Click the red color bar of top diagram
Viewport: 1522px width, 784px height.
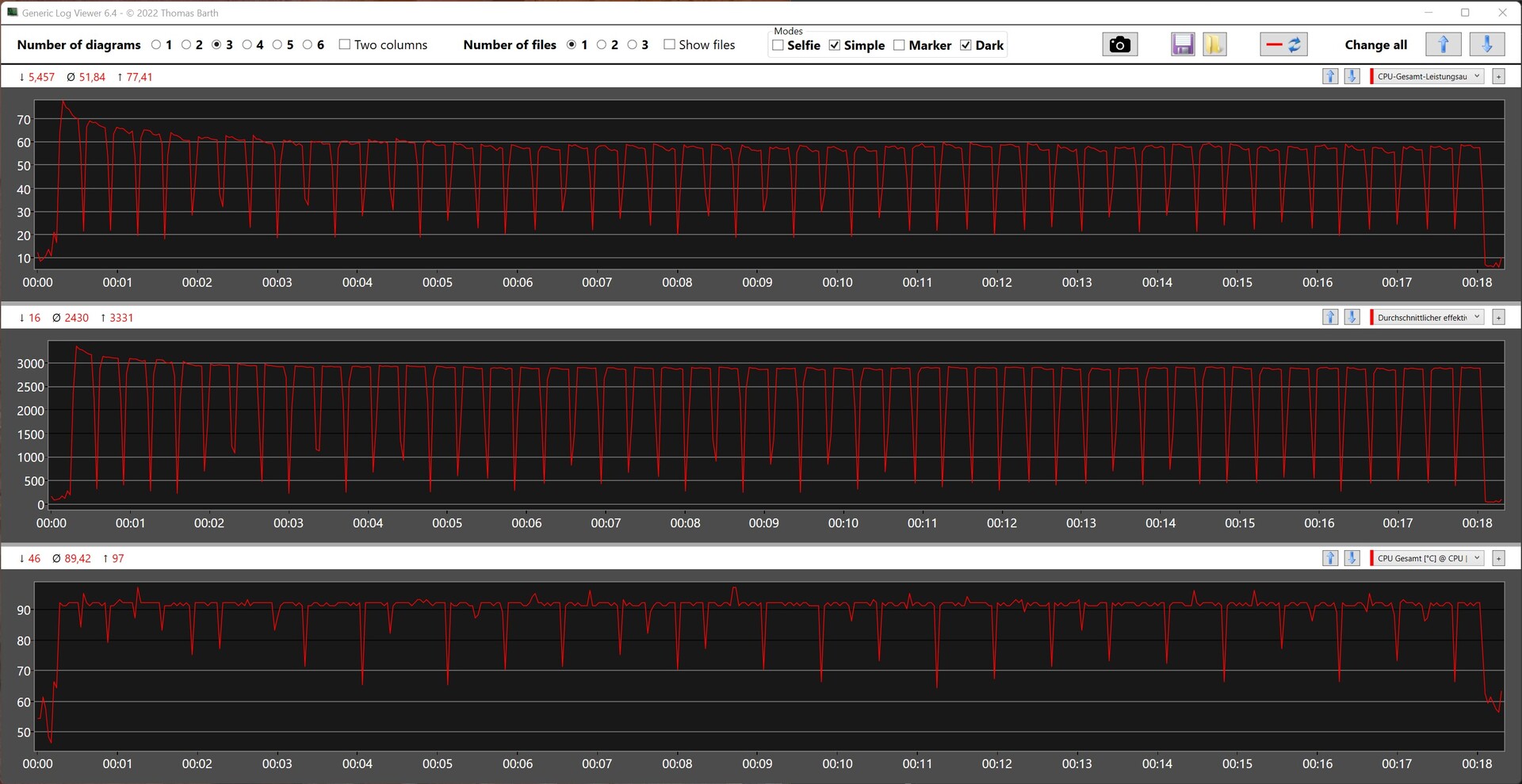(1372, 76)
